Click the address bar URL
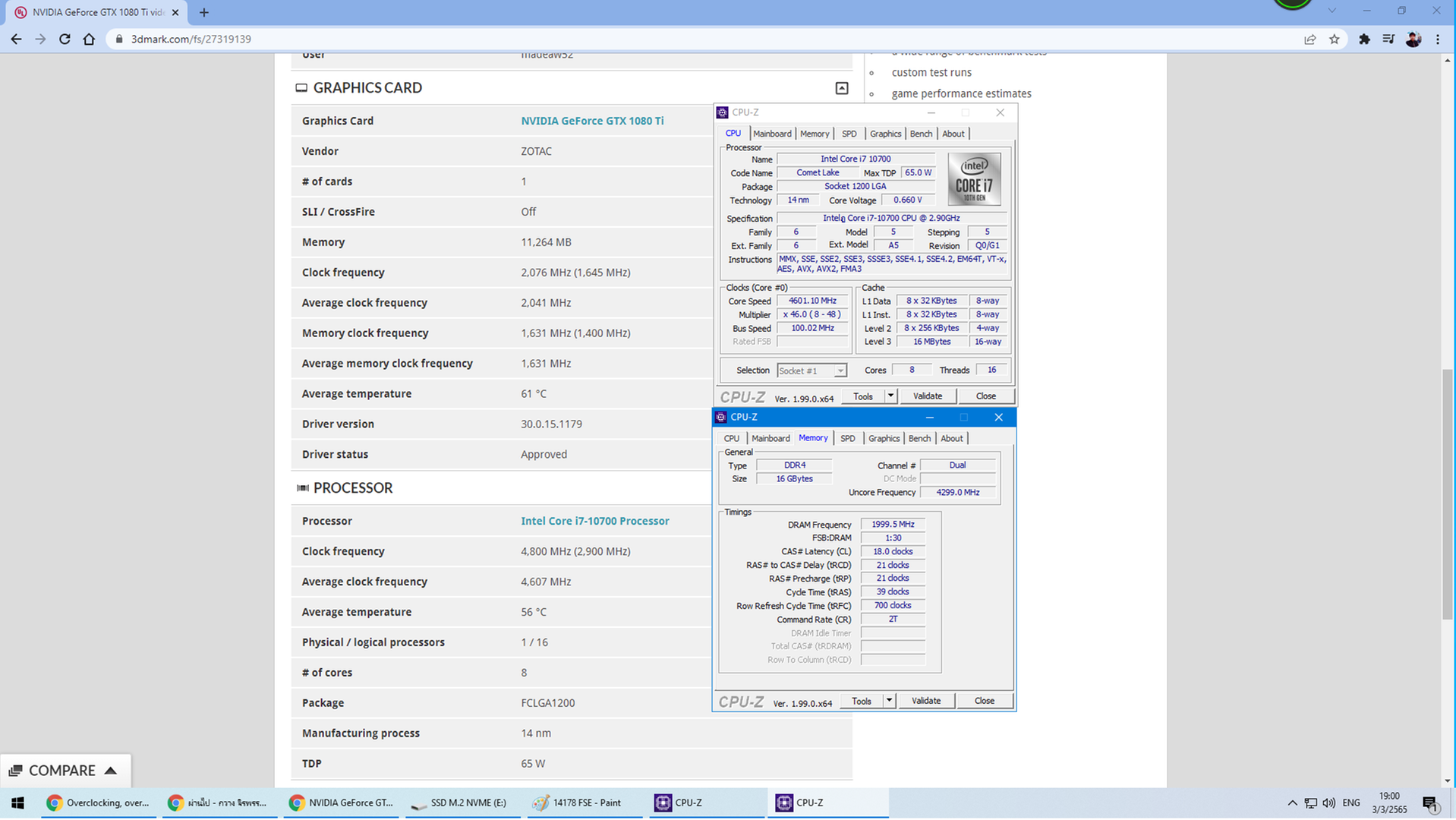 coord(191,39)
